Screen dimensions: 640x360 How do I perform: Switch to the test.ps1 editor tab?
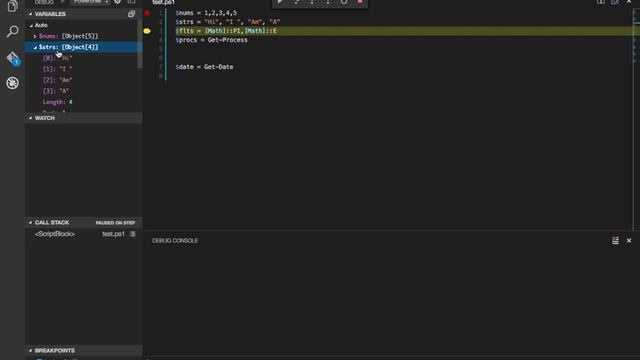coord(164,2)
